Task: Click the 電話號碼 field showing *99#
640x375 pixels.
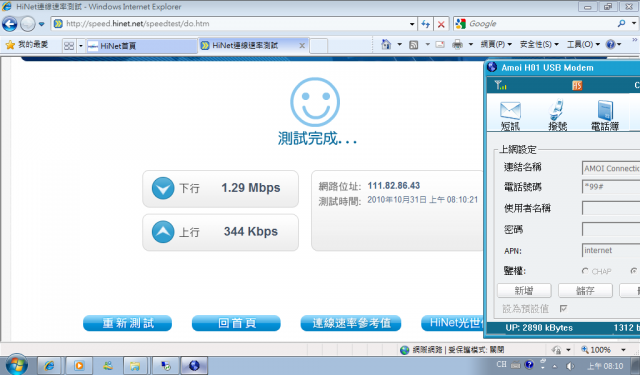Action: pyautogui.click(x=611, y=187)
